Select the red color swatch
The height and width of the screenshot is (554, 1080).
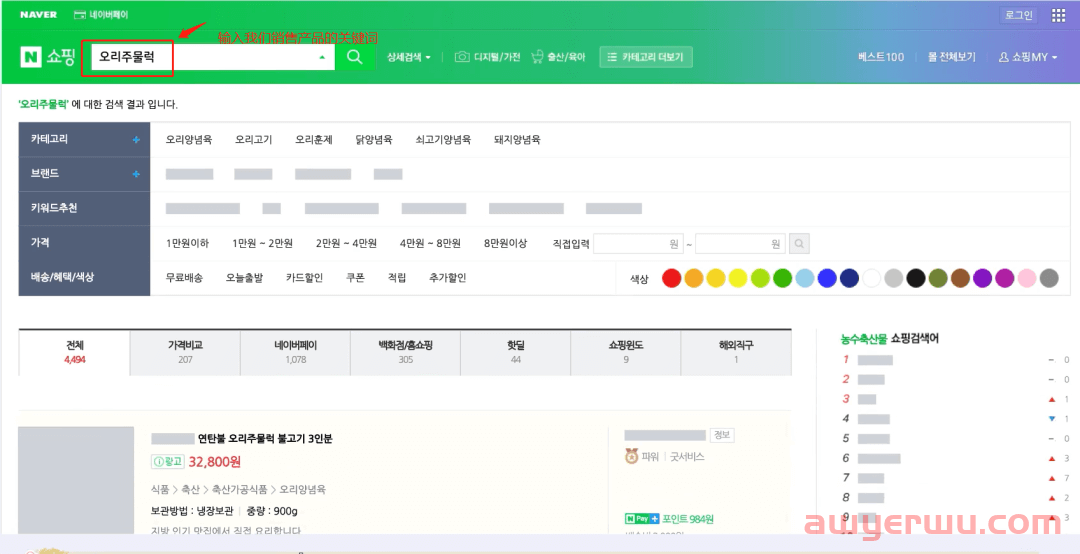pyautogui.click(x=672, y=278)
